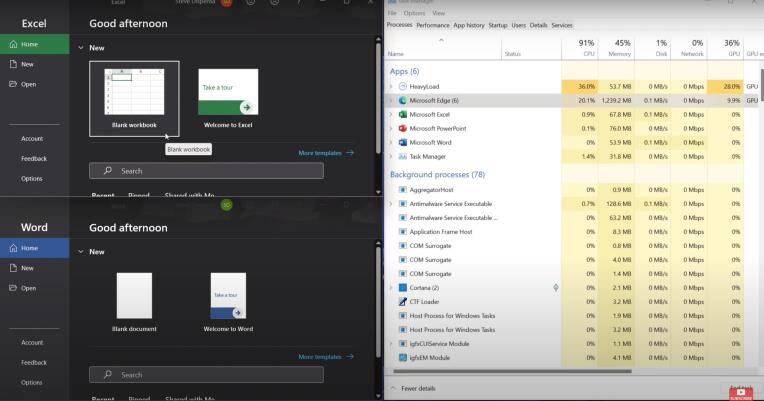Click the search magnifier icon in Excel
764x401 pixels.
(108, 171)
